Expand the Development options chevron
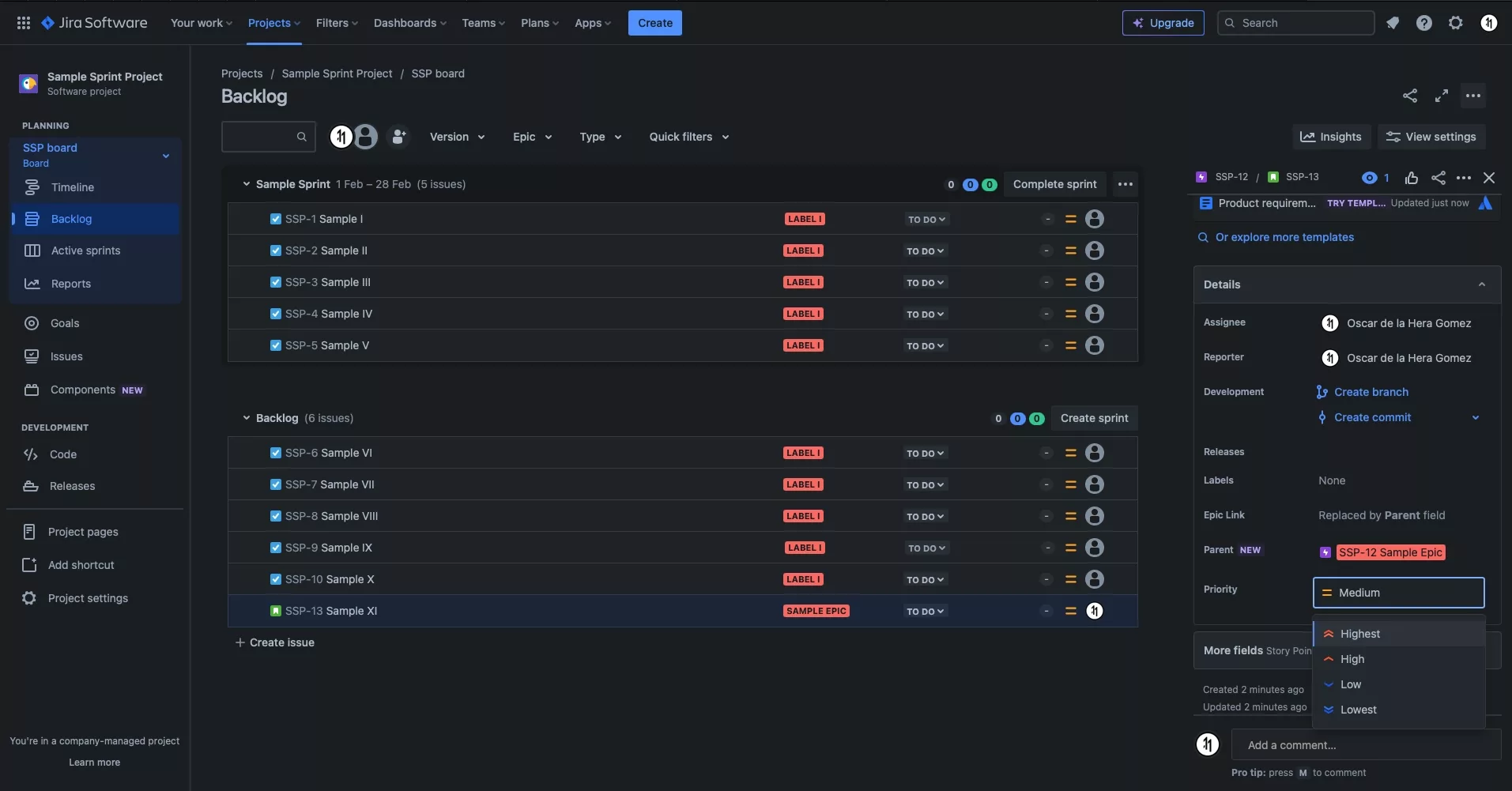This screenshot has height=791, width=1512. click(1476, 417)
